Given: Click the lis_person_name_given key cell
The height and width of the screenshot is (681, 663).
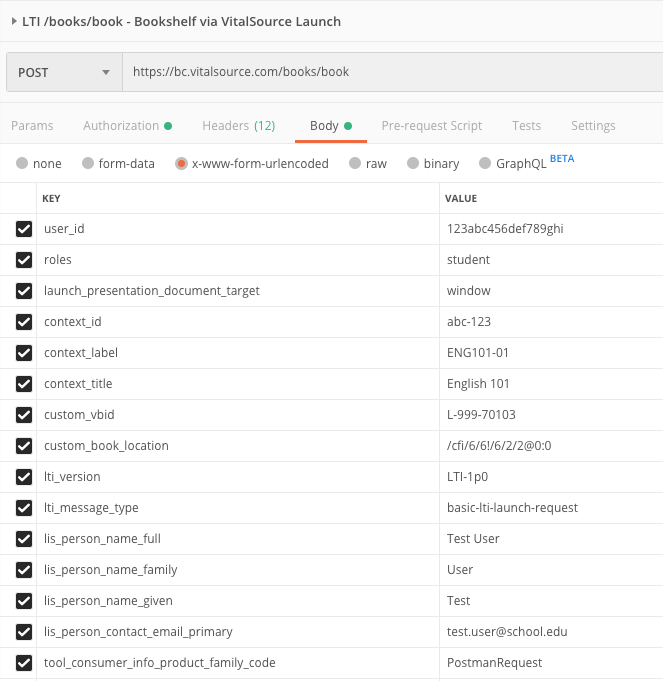Looking at the screenshot, I should pos(238,601).
